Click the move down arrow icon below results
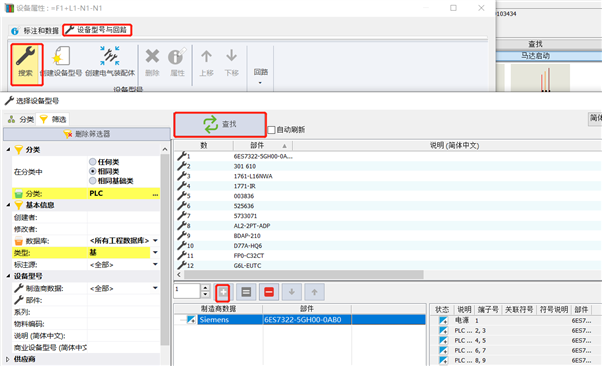 (x=292, y=293)
